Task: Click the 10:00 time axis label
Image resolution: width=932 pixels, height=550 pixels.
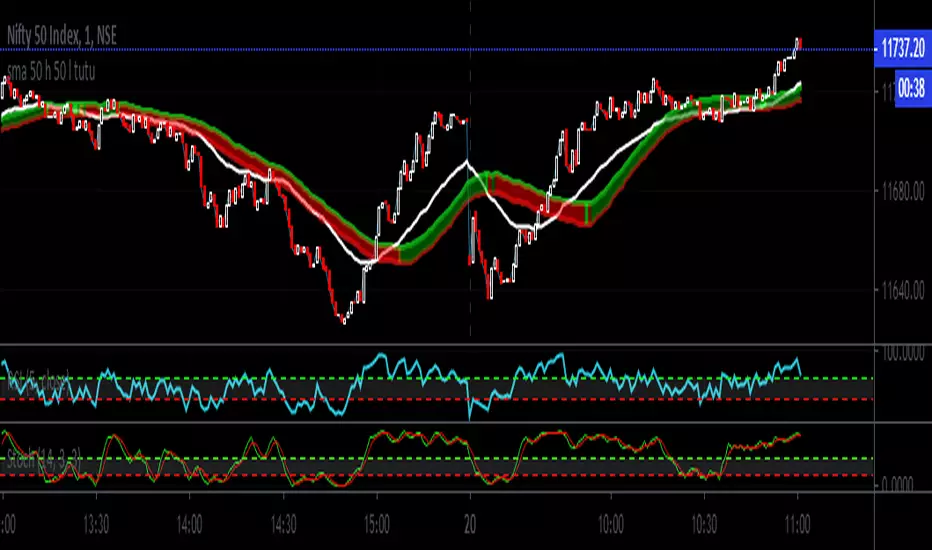Action: 610,525
